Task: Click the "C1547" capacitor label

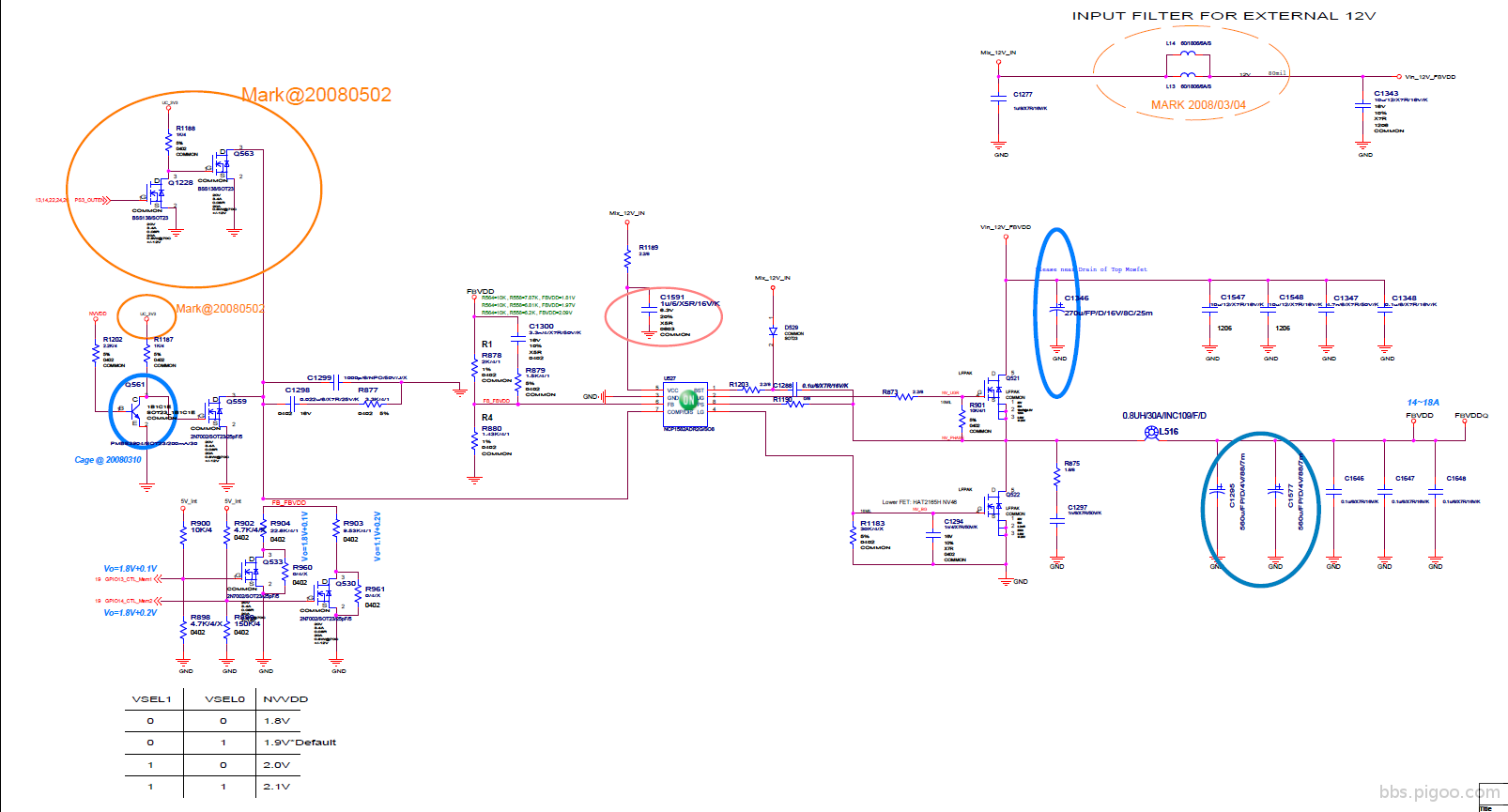Action: (1233, 298)
